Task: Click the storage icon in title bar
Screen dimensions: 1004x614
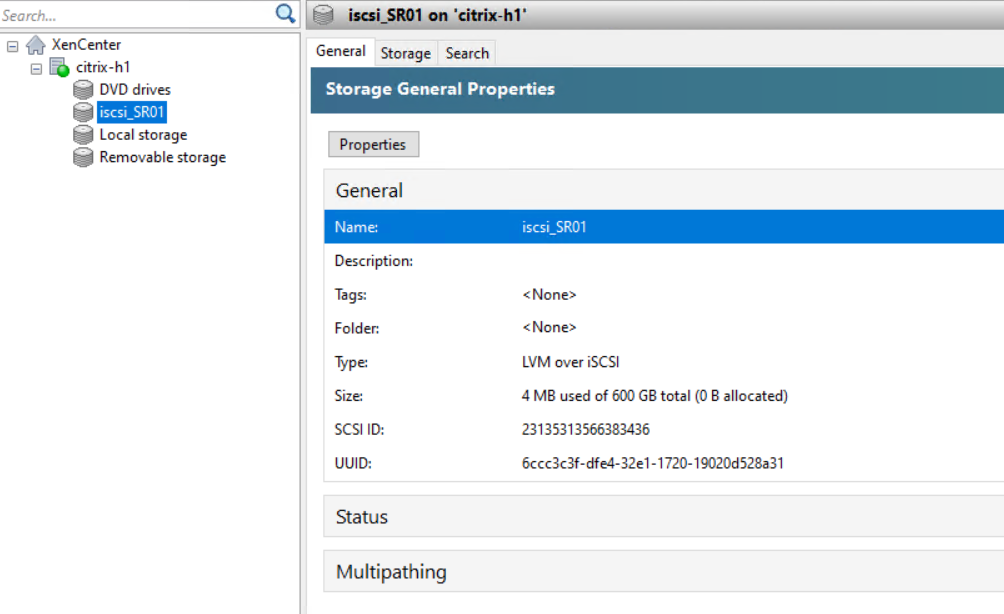Action: (323, 15)
